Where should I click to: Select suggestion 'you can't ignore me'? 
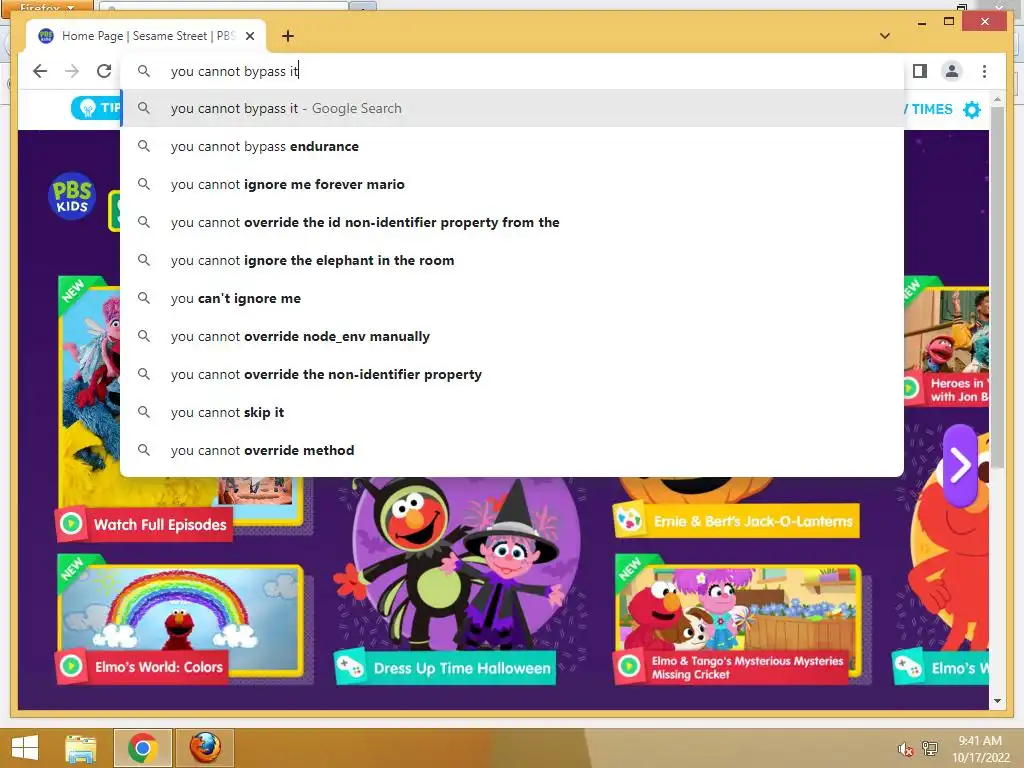click(513, 298)
